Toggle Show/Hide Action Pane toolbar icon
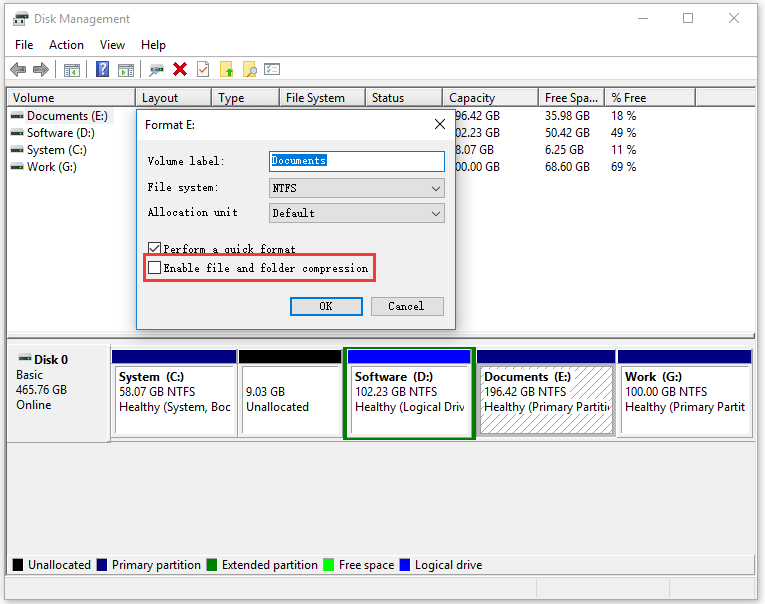 [126, 70]
